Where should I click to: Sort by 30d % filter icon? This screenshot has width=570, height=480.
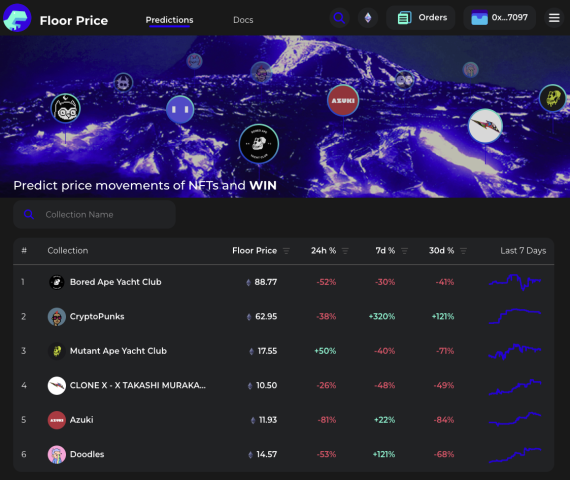tap(463, 251)
